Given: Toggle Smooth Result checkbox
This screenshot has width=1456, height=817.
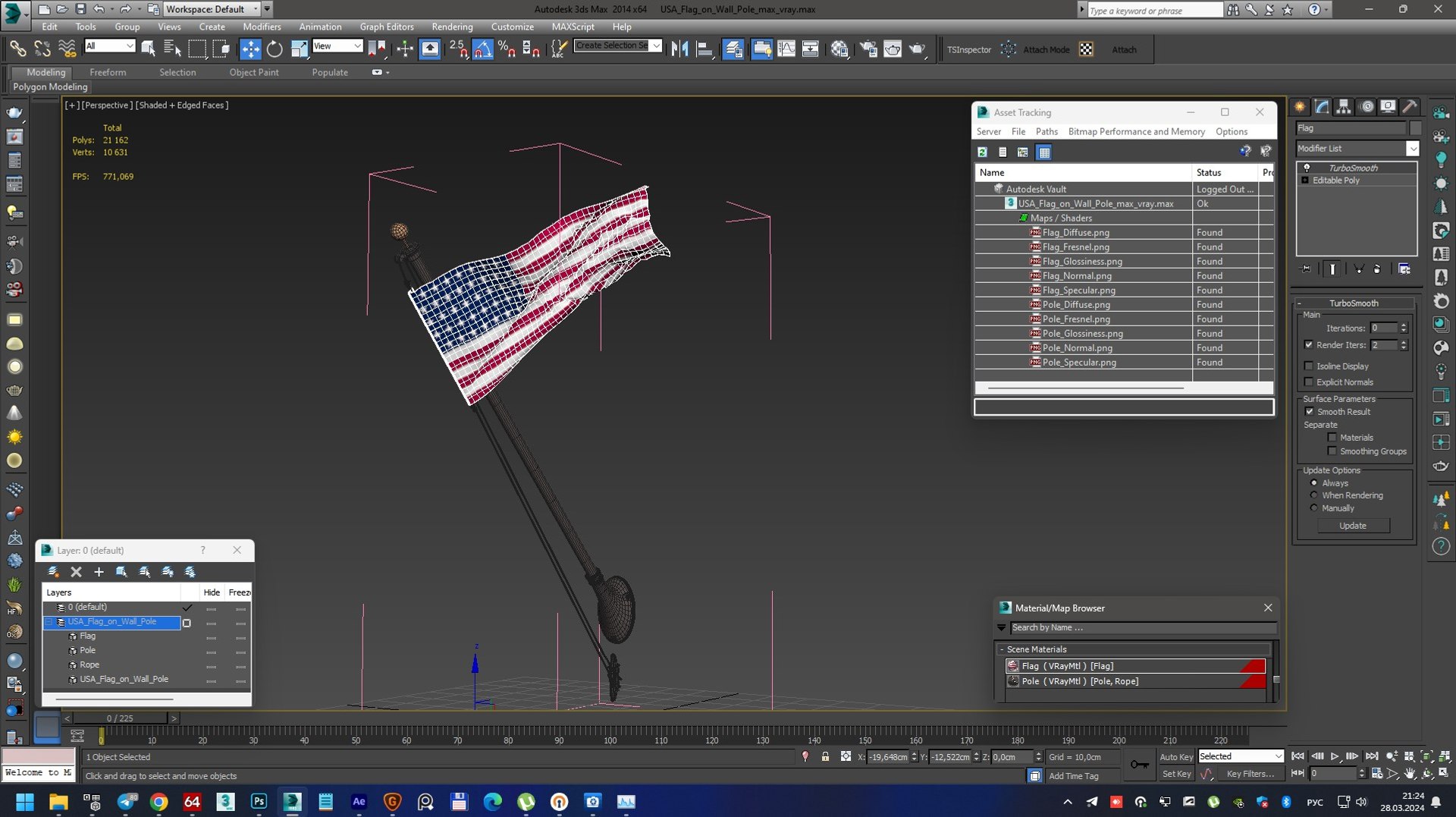Looking at the screenshot, I should pos(1309,411).
